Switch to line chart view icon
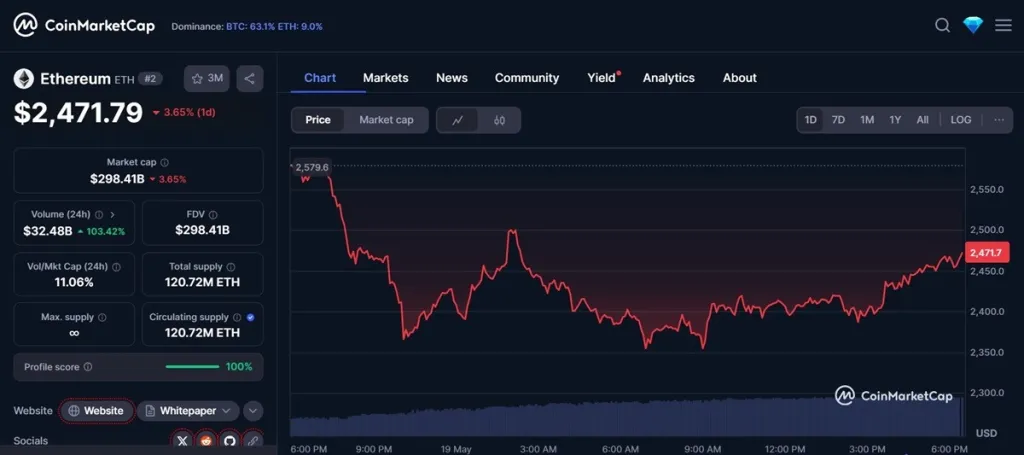This screenshot has height=455, width=1024. click(x=457, y=120)
